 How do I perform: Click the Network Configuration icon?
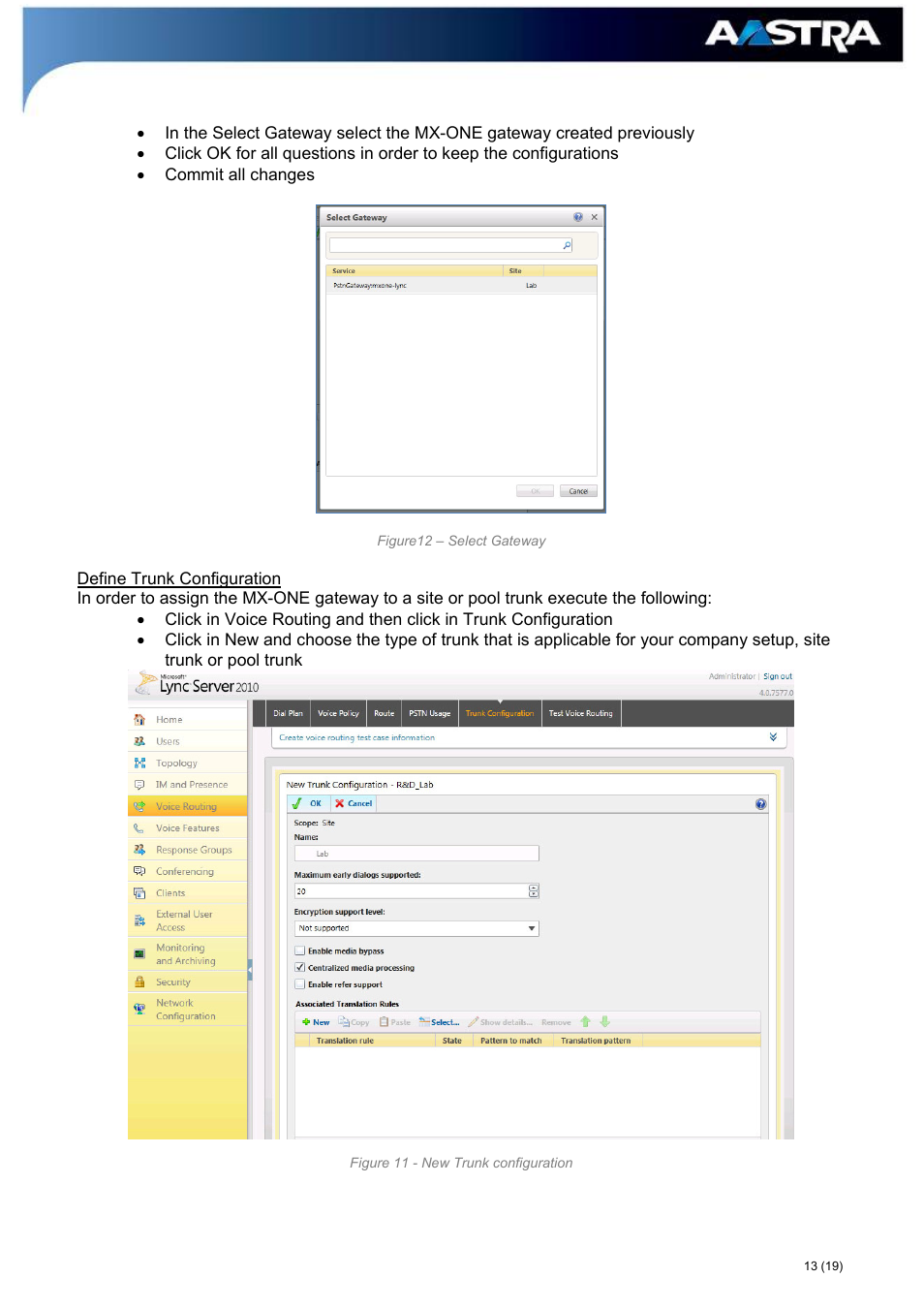(x=139, y=1010)
